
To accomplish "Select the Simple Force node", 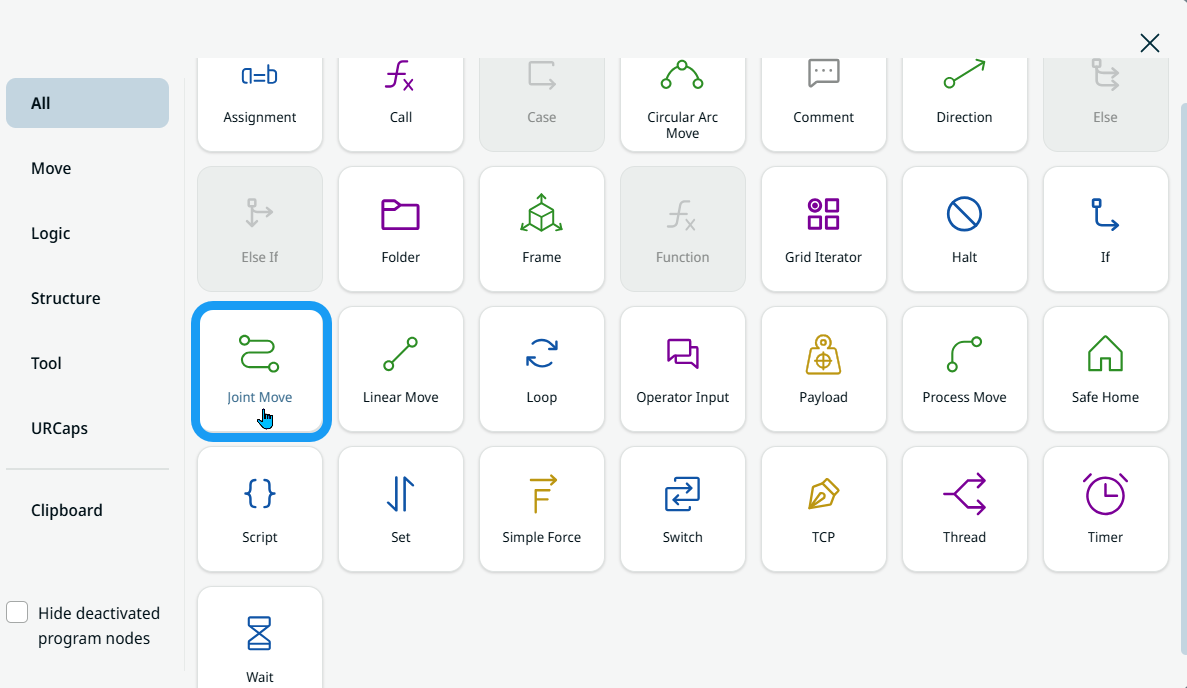I will click(x=541, y=509).
